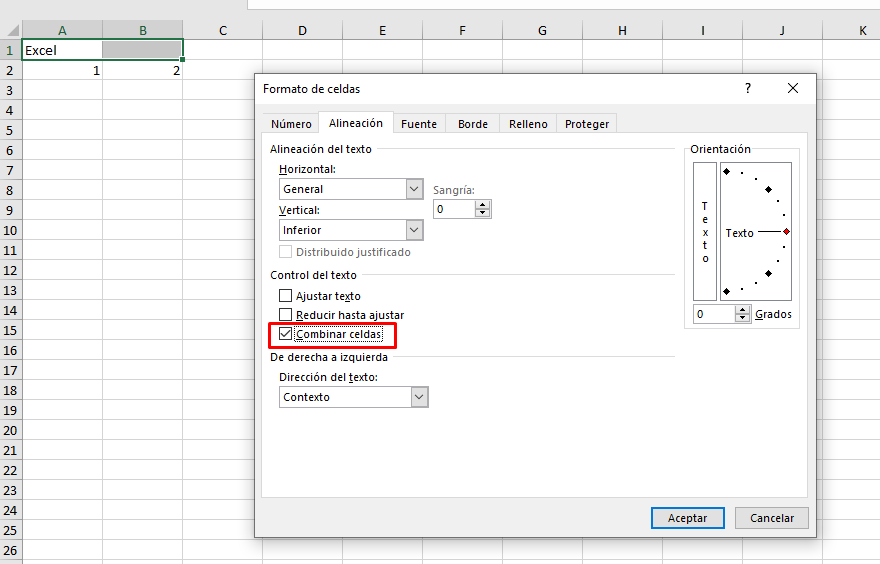880x564 pixels.
Task: Click the Select All corner triangle
Action: pos(12,30)
